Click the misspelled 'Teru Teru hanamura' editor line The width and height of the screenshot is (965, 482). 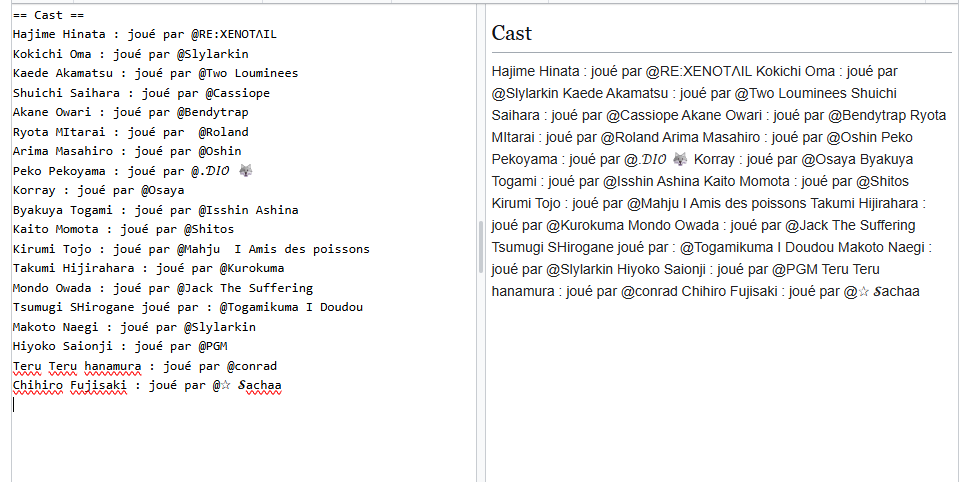click(145, 367)
